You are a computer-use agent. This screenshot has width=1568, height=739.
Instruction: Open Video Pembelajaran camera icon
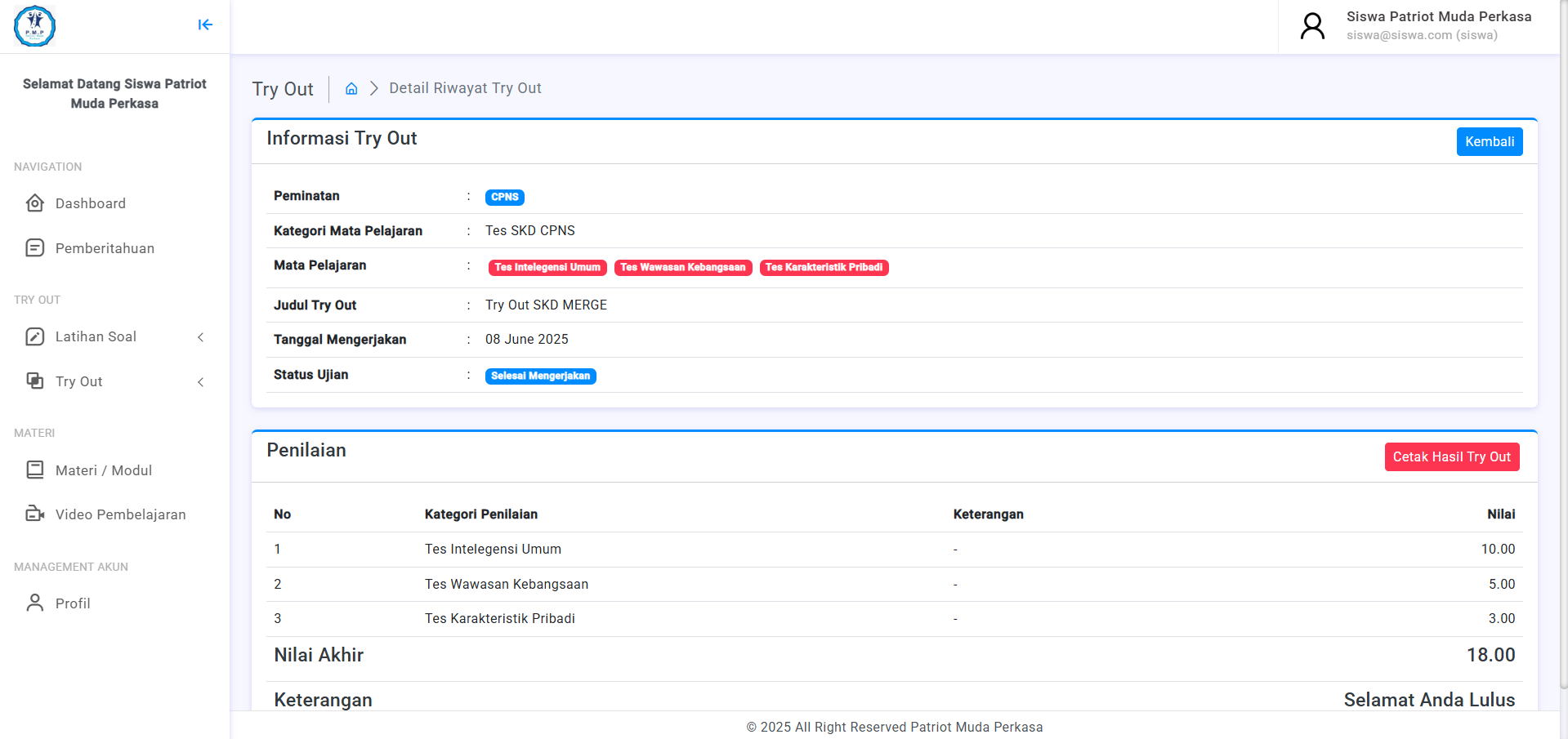pos(35,514)
